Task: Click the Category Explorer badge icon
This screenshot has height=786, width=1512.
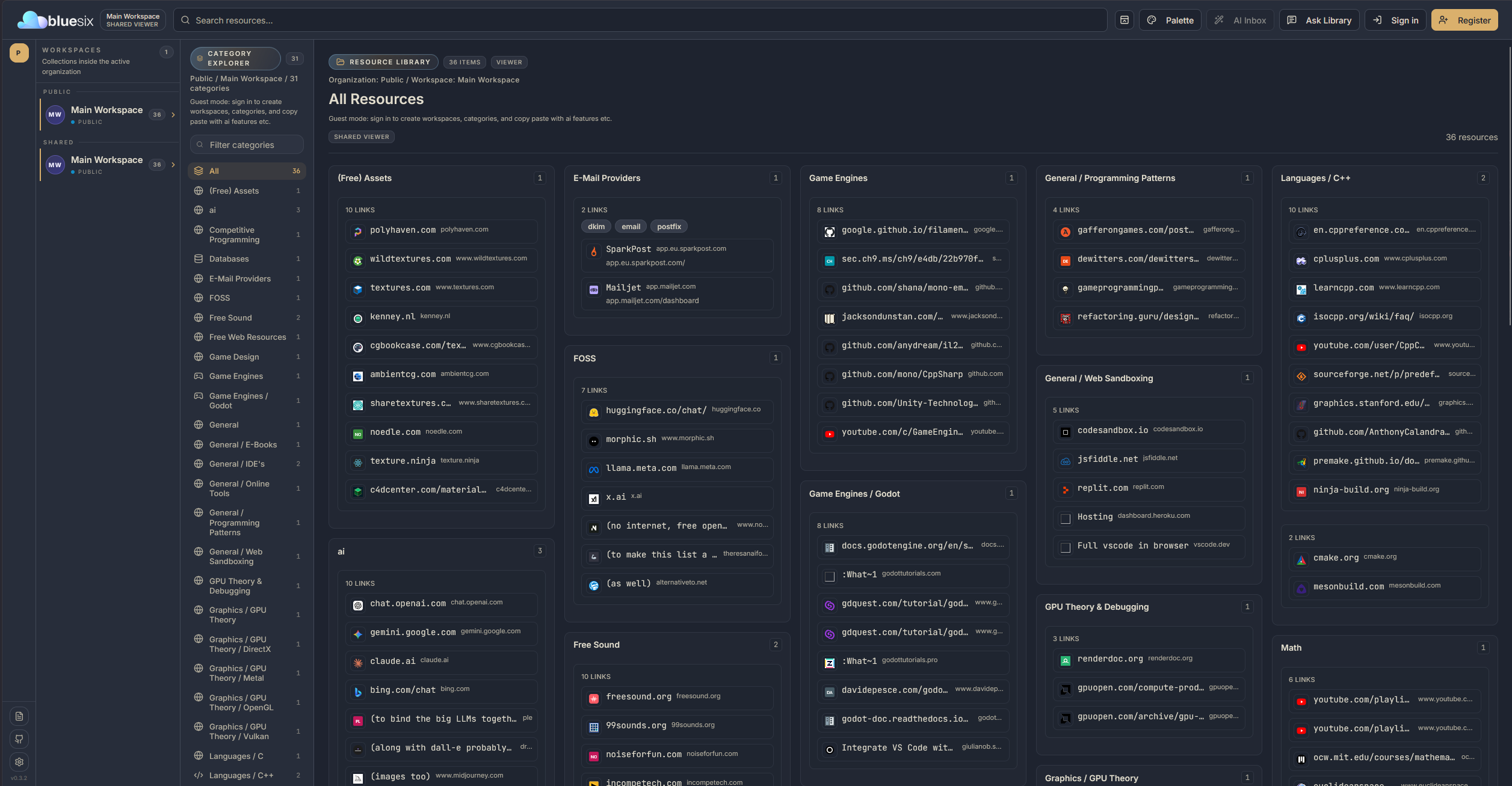Action: click(x=200, y=58)
